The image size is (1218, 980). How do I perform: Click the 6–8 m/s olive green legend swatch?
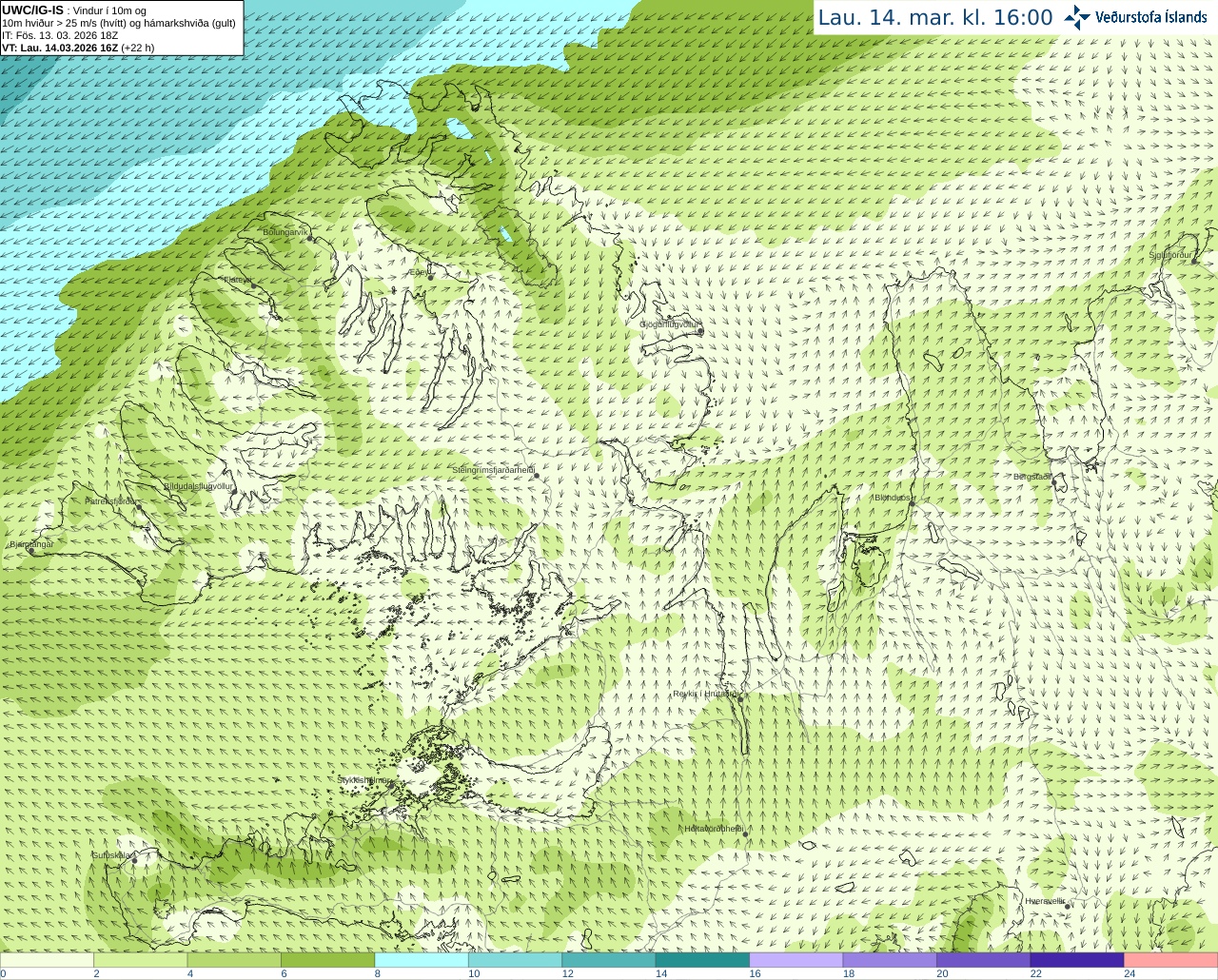tap(328, 960)
